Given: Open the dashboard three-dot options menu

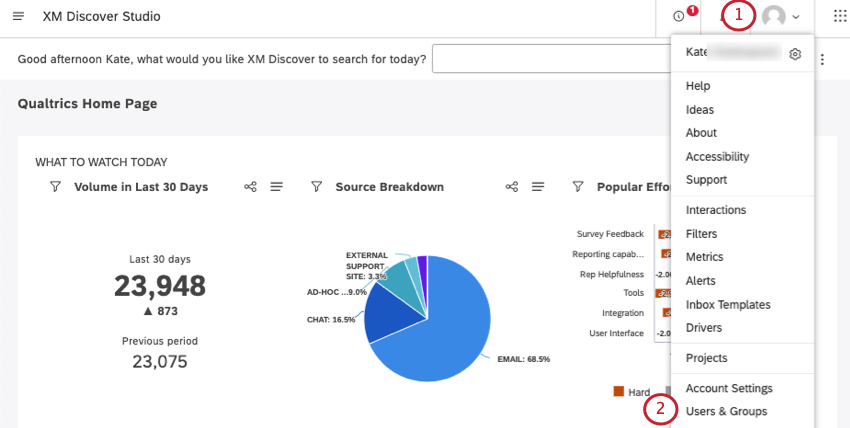Looking at the screenshot, I should 822,59.
